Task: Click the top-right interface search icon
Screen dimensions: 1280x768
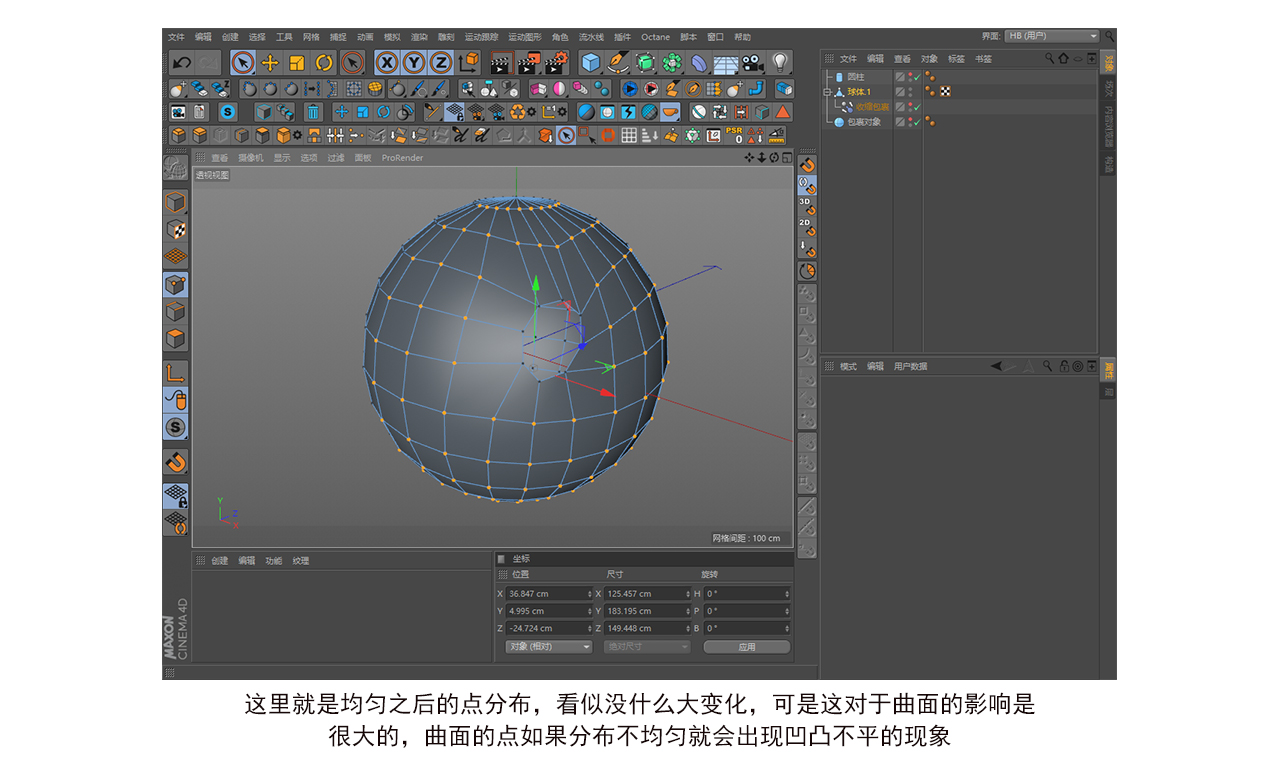Action: [x=1109, y=36]
